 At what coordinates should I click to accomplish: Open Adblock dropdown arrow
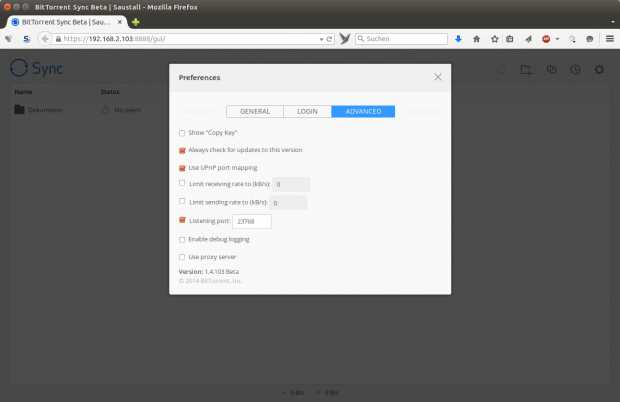(557, 39)
